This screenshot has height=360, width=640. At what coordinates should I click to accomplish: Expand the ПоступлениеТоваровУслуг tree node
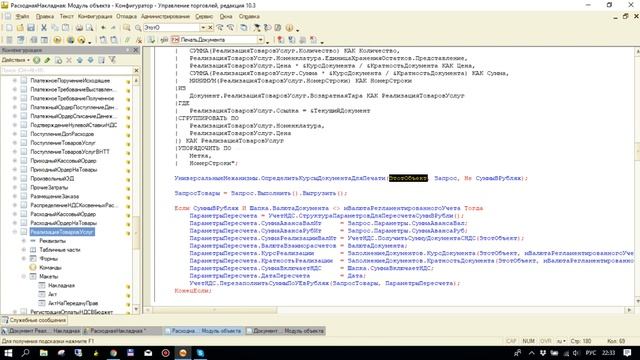tap(15, 143)
